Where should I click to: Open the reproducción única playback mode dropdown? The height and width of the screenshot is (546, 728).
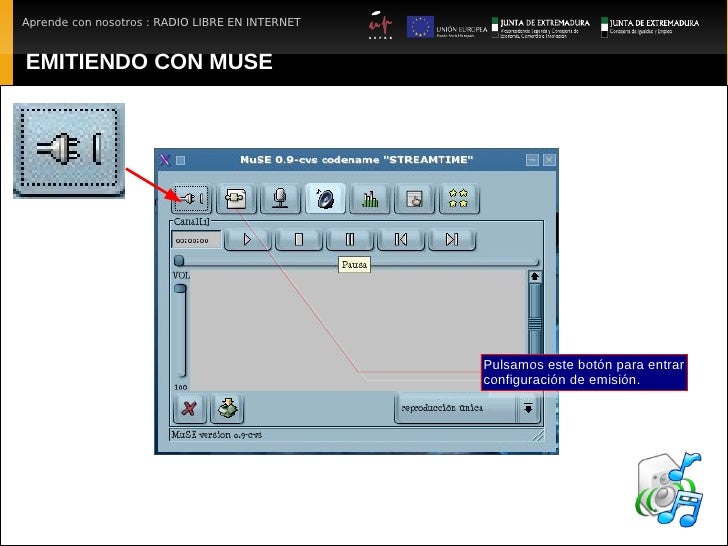pos(467,408)
